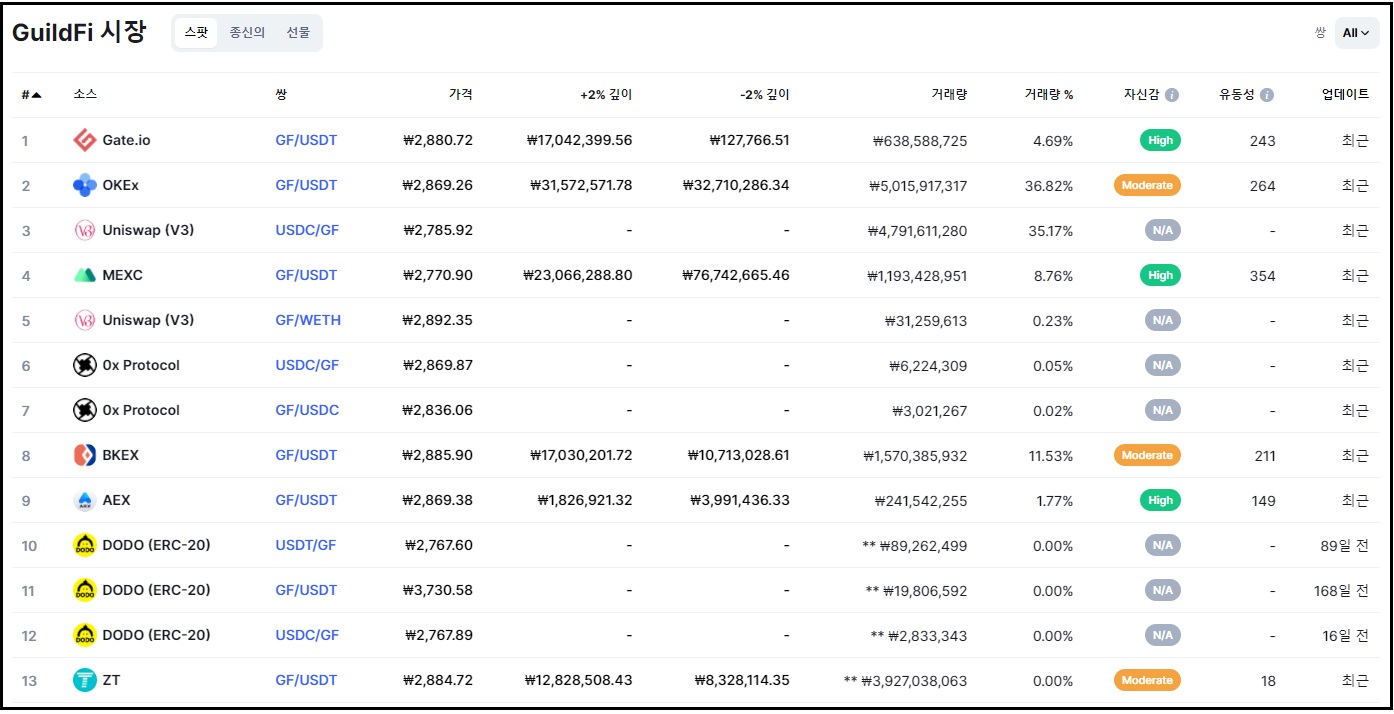Switch to the 종신의 tab
The image size is (1394, 714).
[247, 33]
